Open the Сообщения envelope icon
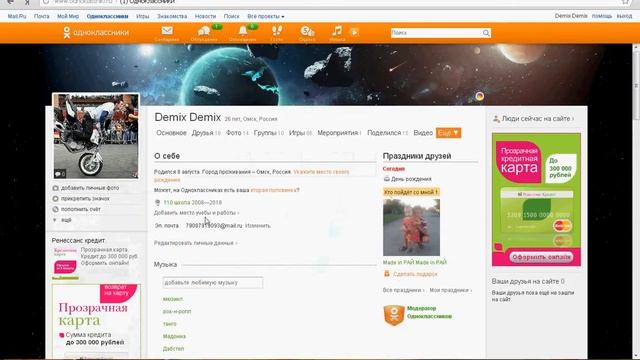The height and width of the screenshot is (360, 640). coord(167,31)
